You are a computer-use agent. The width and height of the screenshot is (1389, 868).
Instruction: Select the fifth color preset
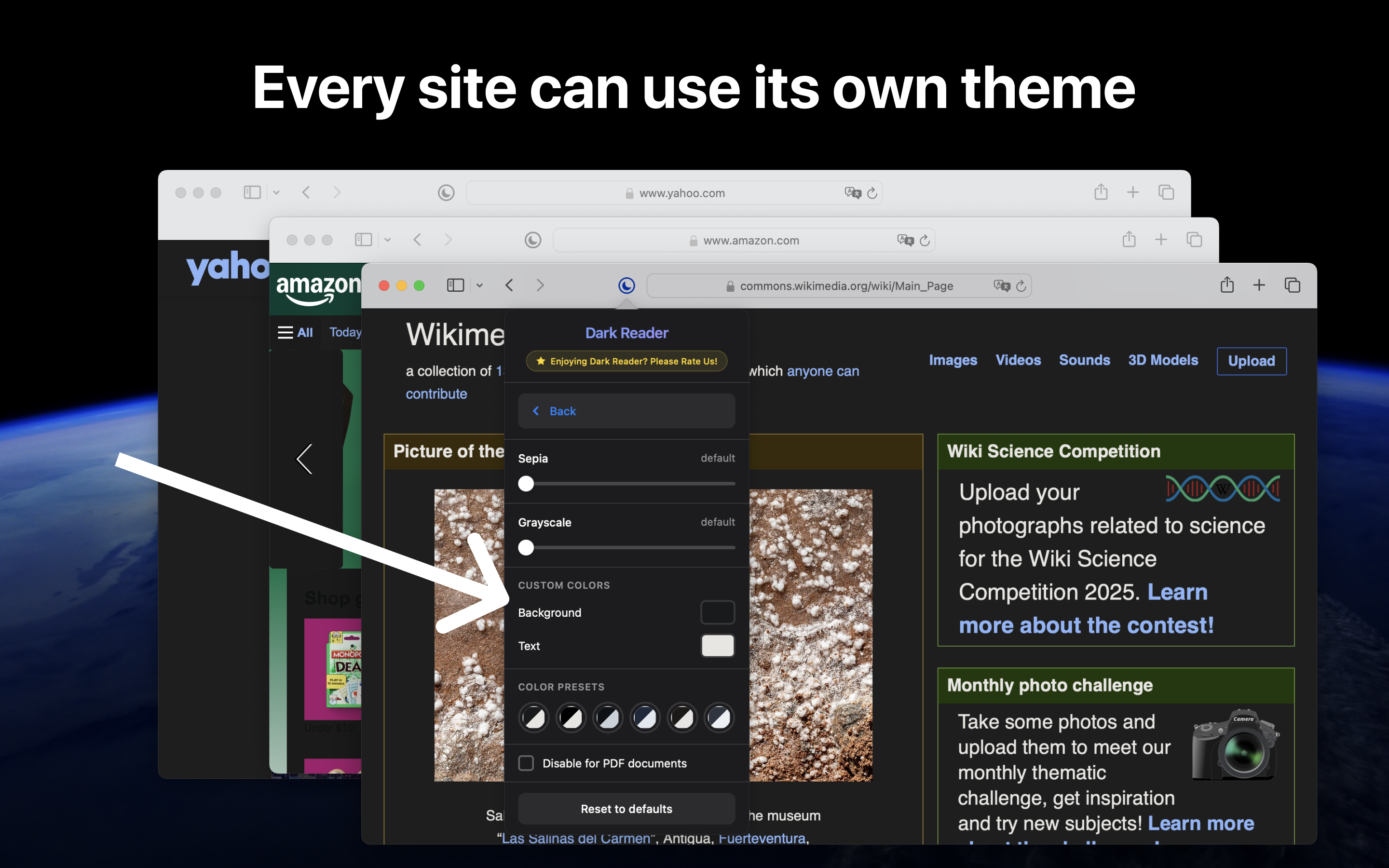pyautogui.click(x=682, y=718)
